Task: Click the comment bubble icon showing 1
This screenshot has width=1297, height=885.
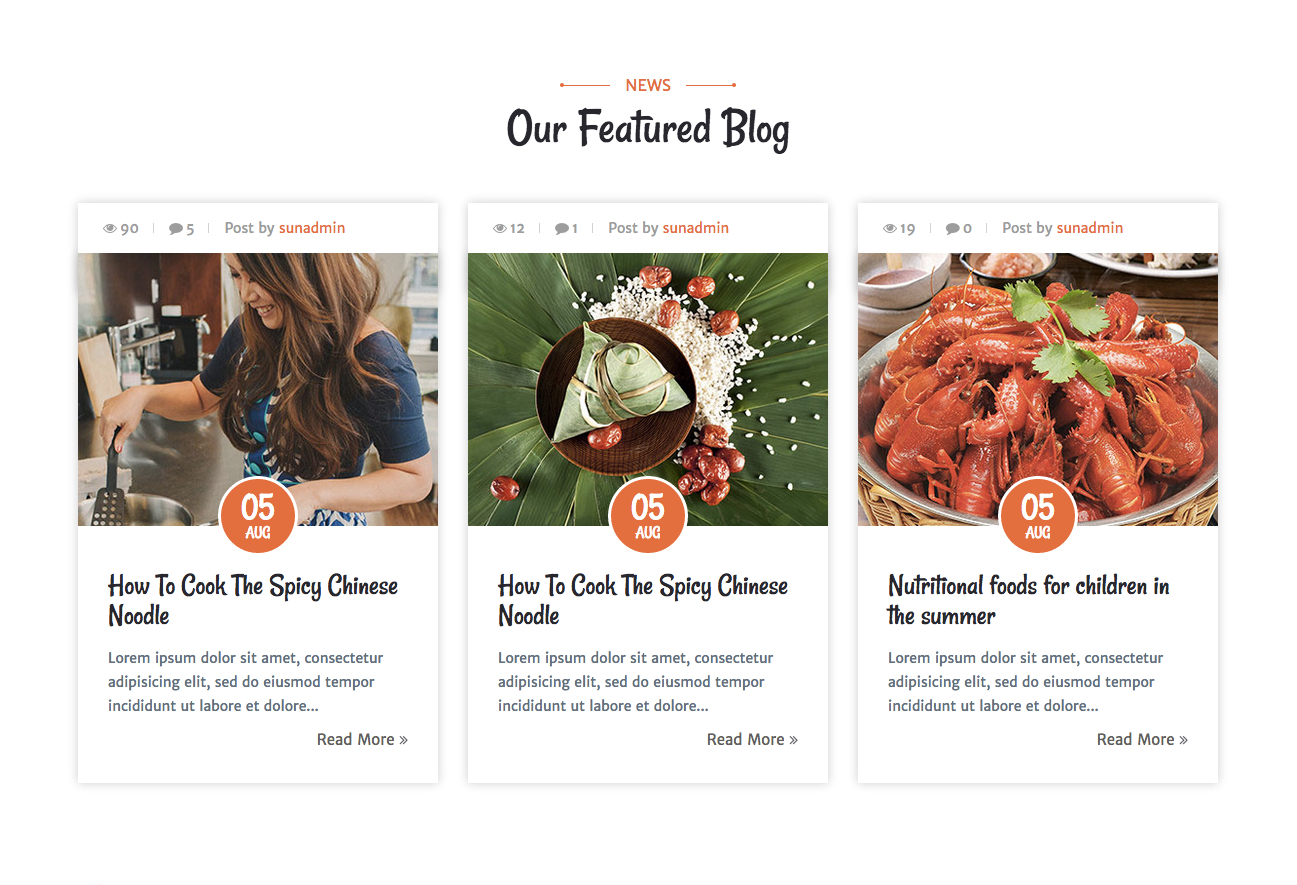Action: click(562, 228)
